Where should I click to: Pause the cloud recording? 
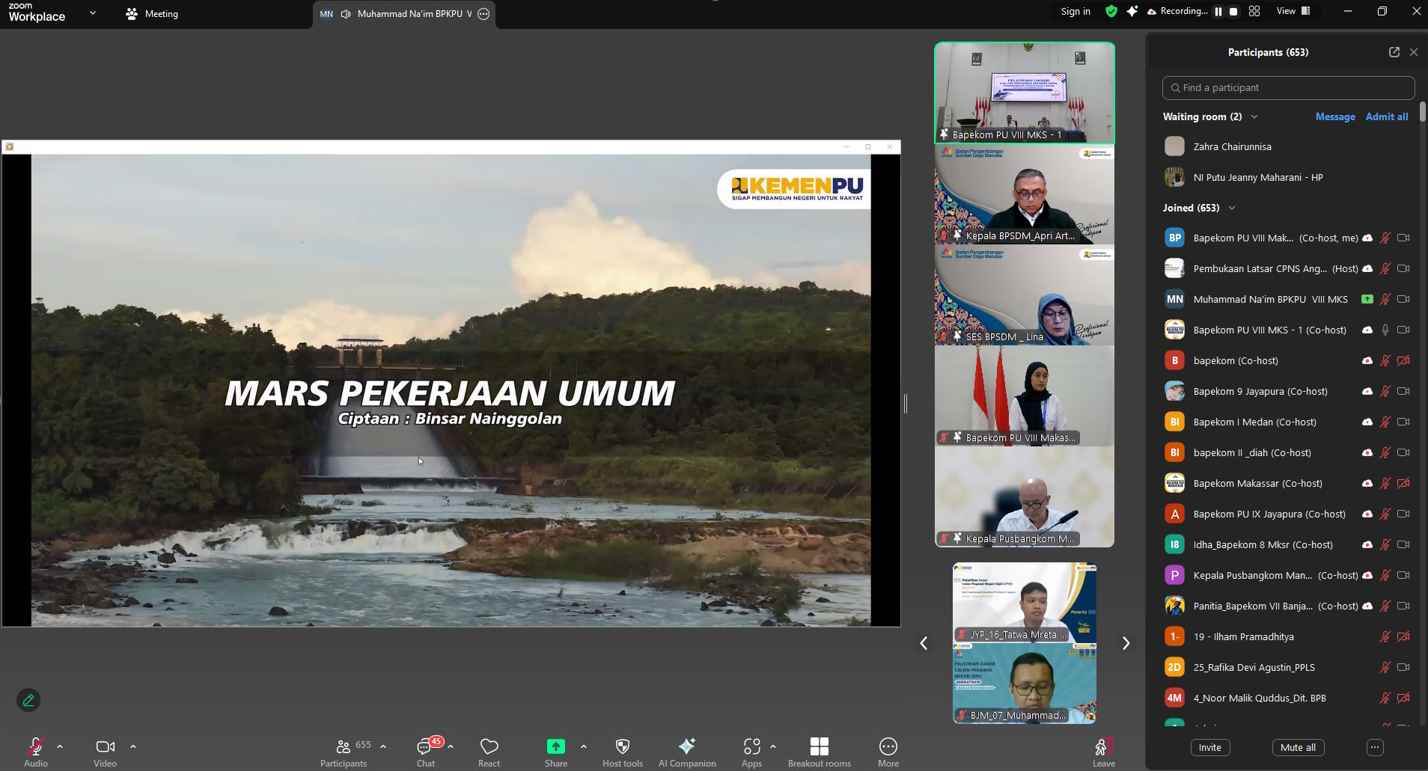coord(1218,11)
